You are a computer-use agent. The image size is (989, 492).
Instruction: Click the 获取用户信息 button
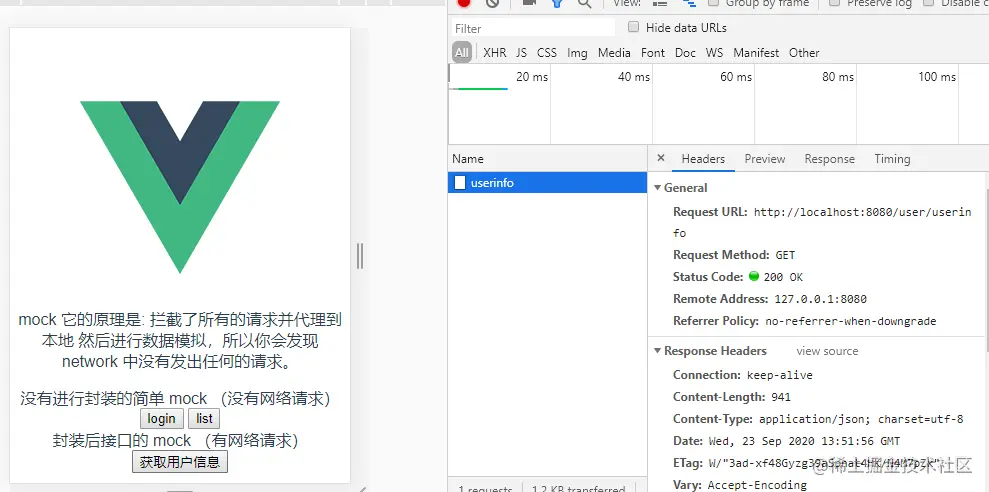coord(180,462)
